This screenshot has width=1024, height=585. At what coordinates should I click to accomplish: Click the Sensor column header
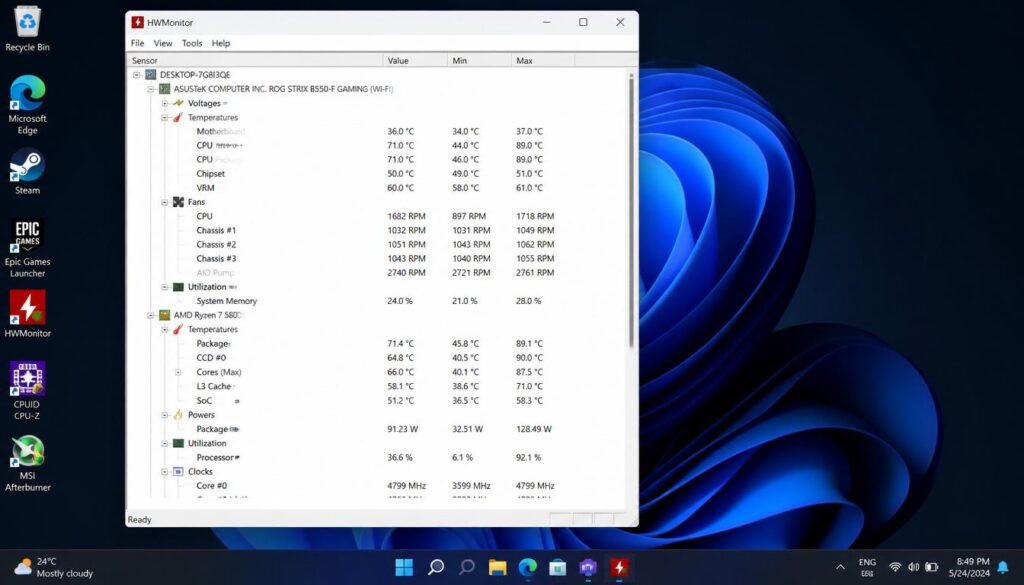click(255, 60)
